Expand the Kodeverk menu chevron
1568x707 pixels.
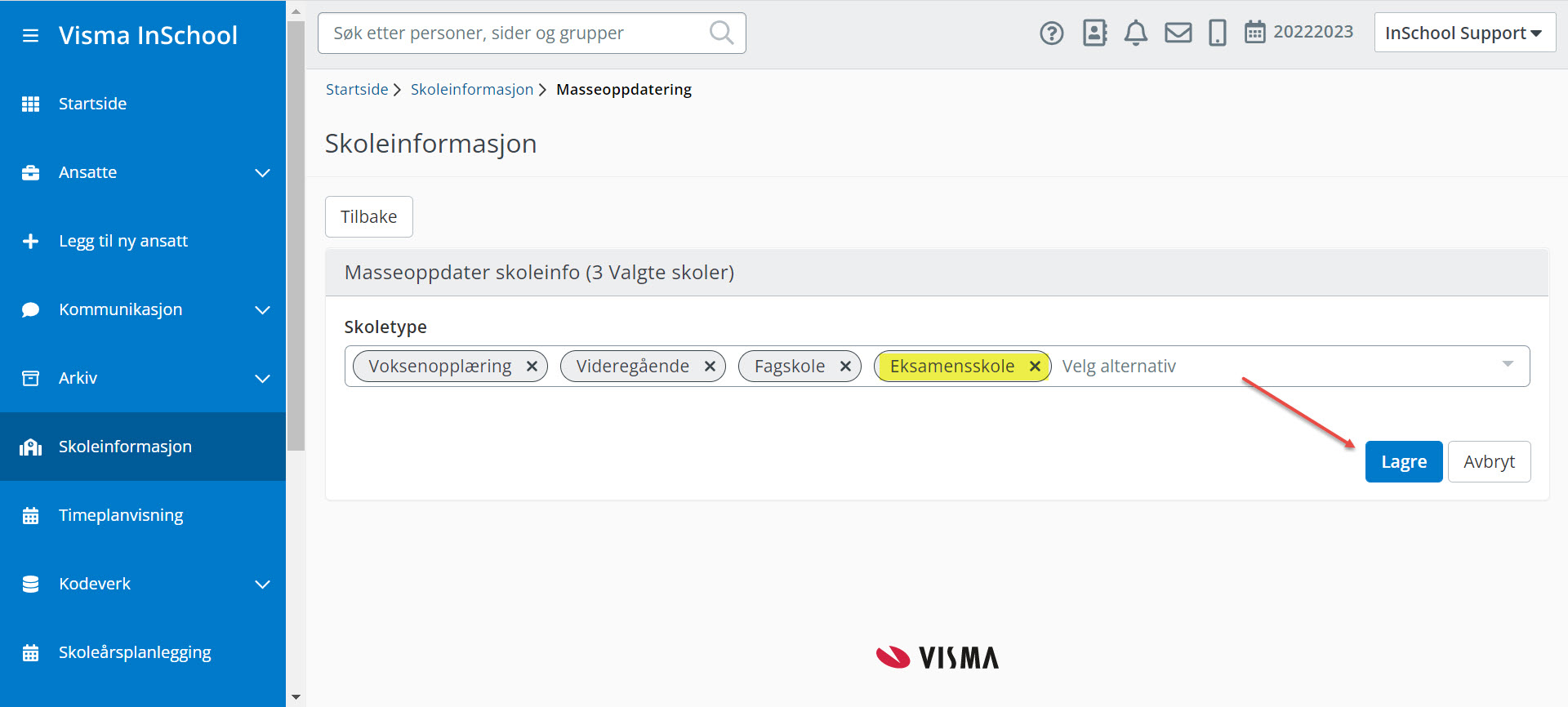(x=262, y=585)
